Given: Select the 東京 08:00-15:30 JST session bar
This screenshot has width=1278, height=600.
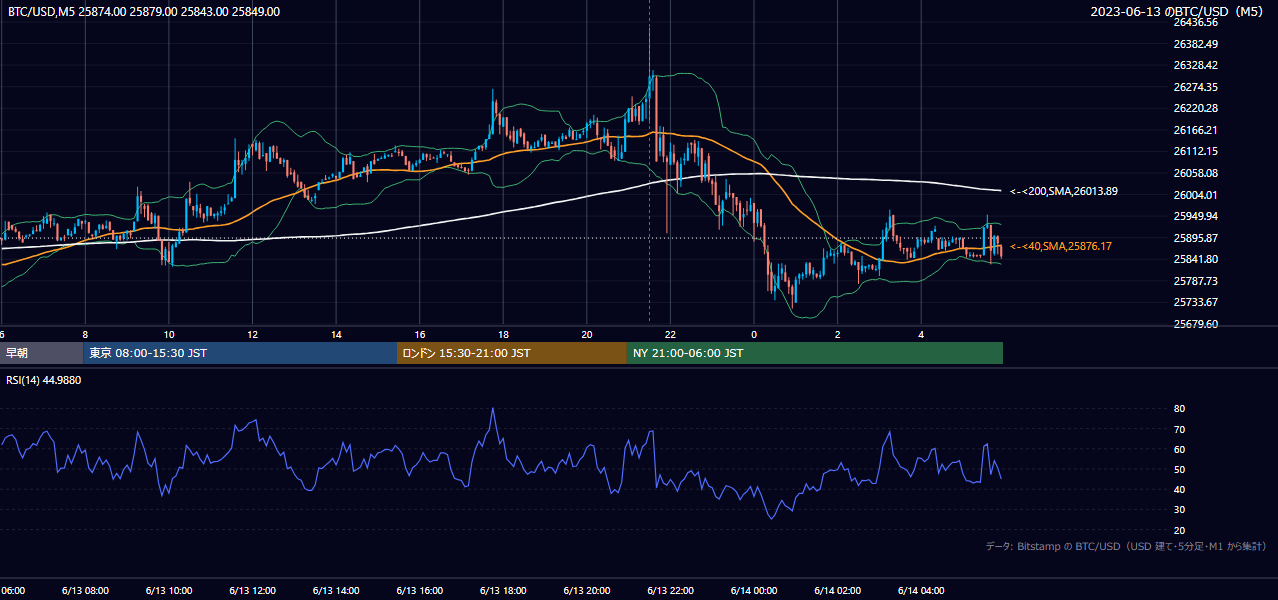Looking at the screenshot, I should click(240, 353).
